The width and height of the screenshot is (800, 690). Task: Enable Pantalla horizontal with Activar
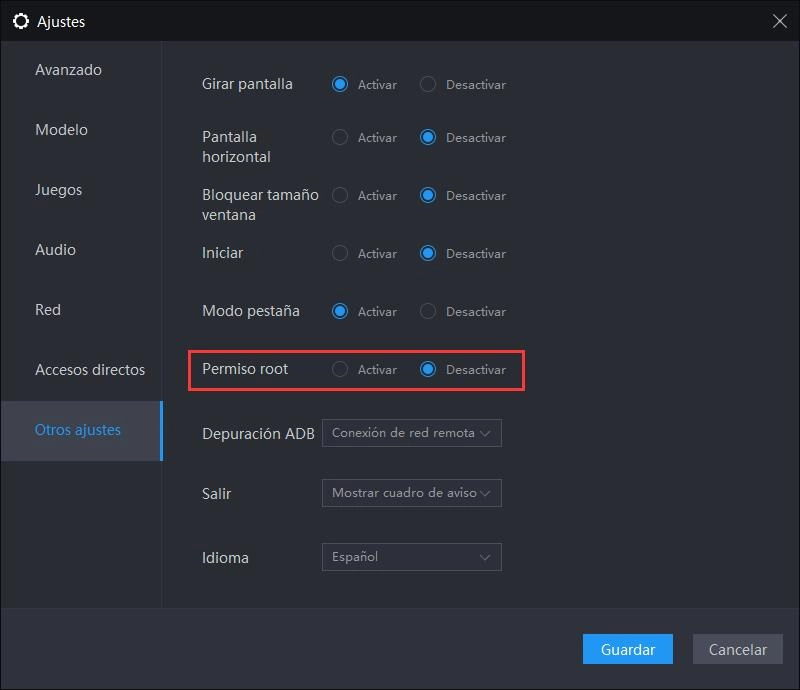coord(340,137)
